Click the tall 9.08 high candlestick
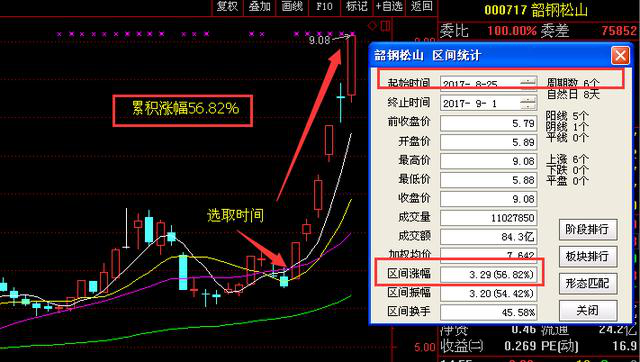The image size is (640, 362). [x=351, y=67]
